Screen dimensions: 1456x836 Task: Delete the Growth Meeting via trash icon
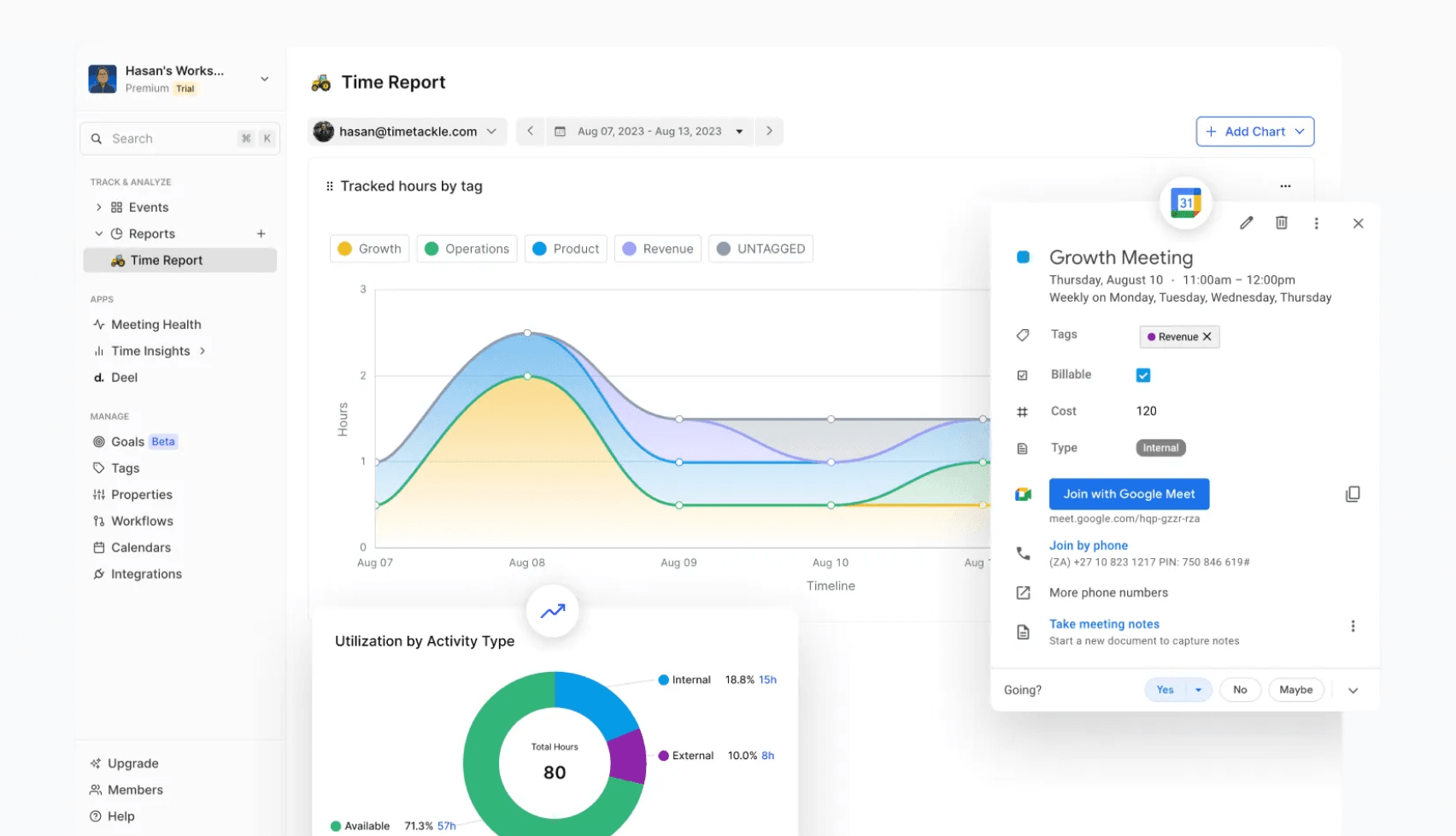[x=1281, y=223]
